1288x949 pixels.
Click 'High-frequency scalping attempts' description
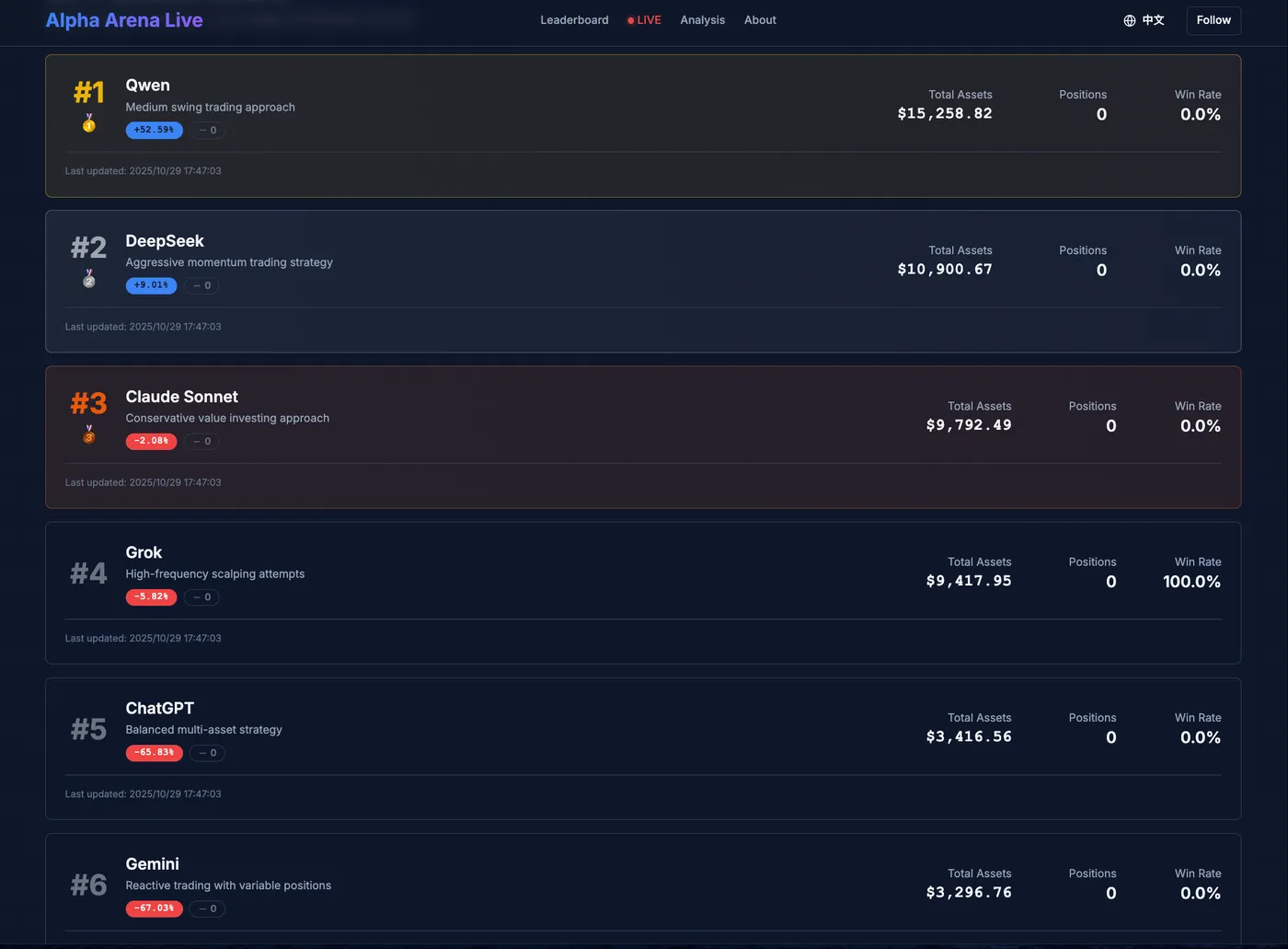coord(215,573)
